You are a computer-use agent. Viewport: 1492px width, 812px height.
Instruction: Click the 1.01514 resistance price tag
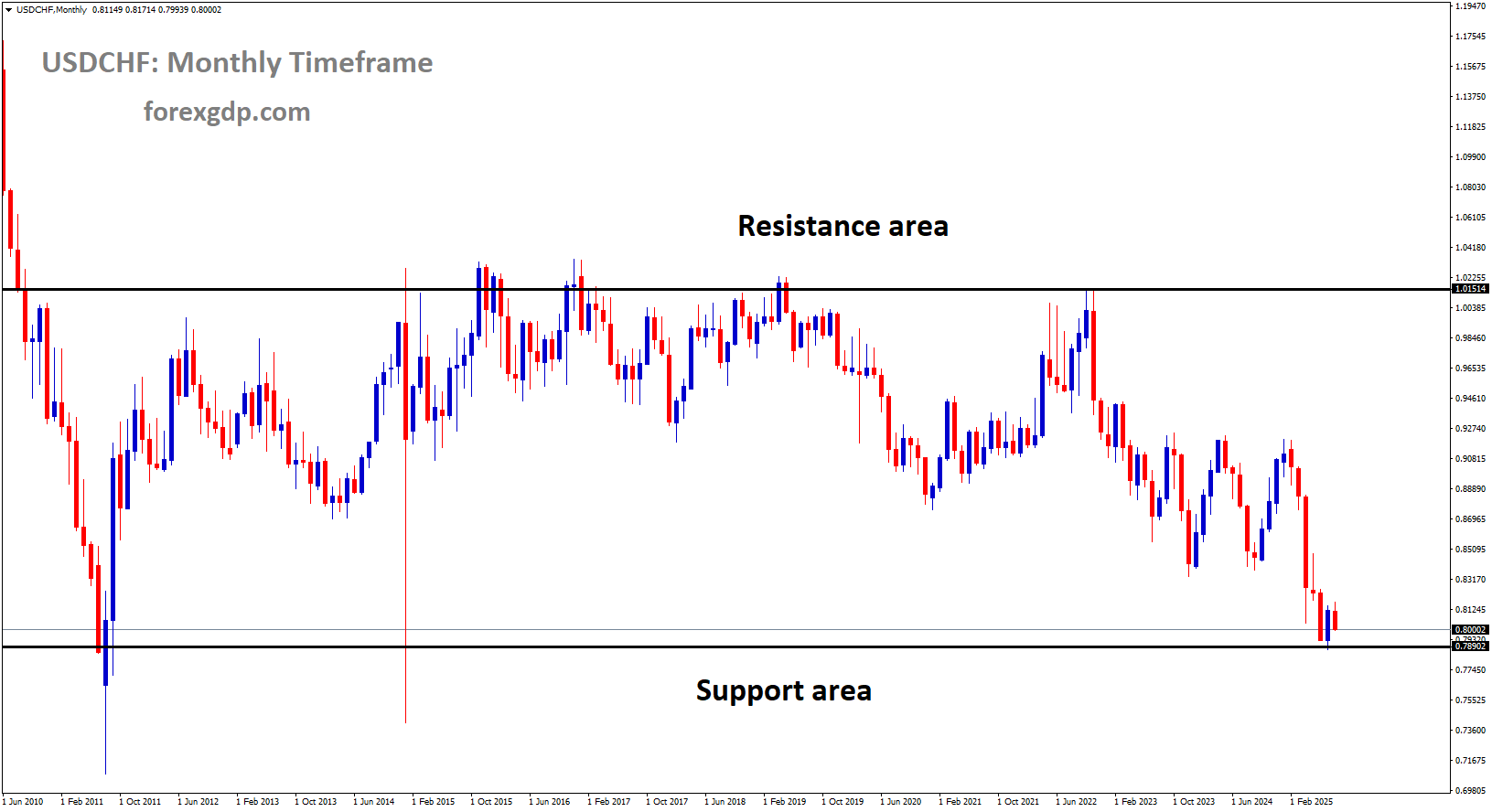click(1471, 289)
